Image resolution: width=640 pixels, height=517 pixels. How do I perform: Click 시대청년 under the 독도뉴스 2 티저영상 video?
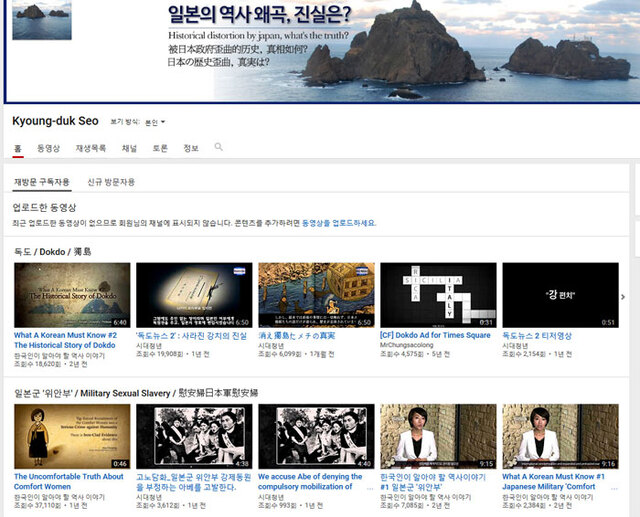pyautogui.click(x=515, y=345)
